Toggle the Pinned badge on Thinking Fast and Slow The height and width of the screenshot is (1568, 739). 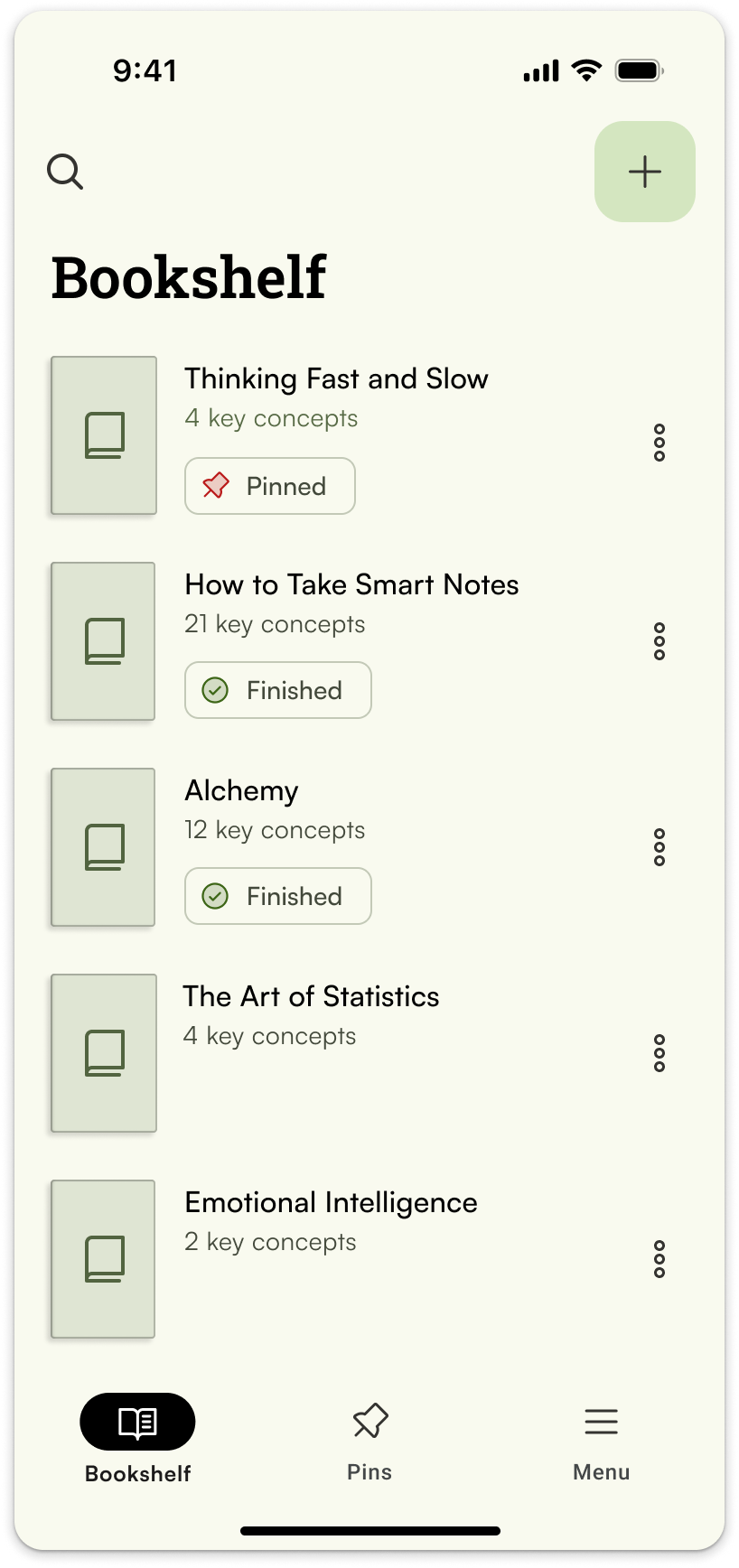[269, 486]
